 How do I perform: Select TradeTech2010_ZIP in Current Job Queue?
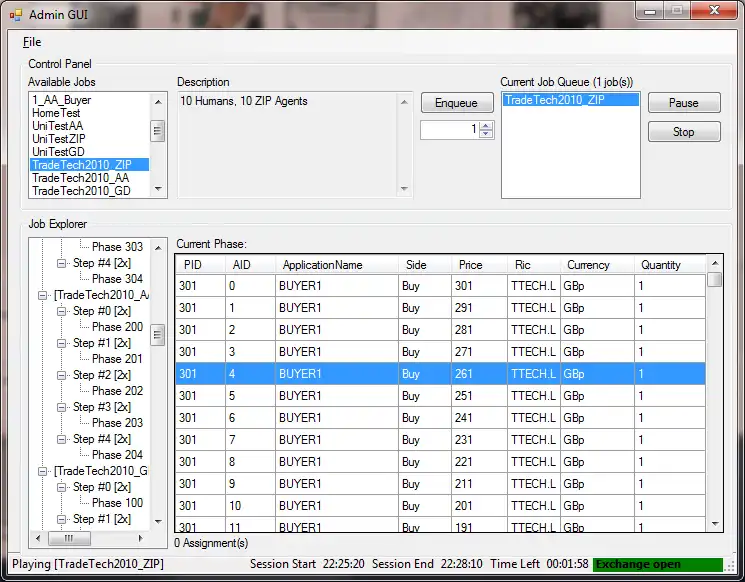click(x=570, y=100)
